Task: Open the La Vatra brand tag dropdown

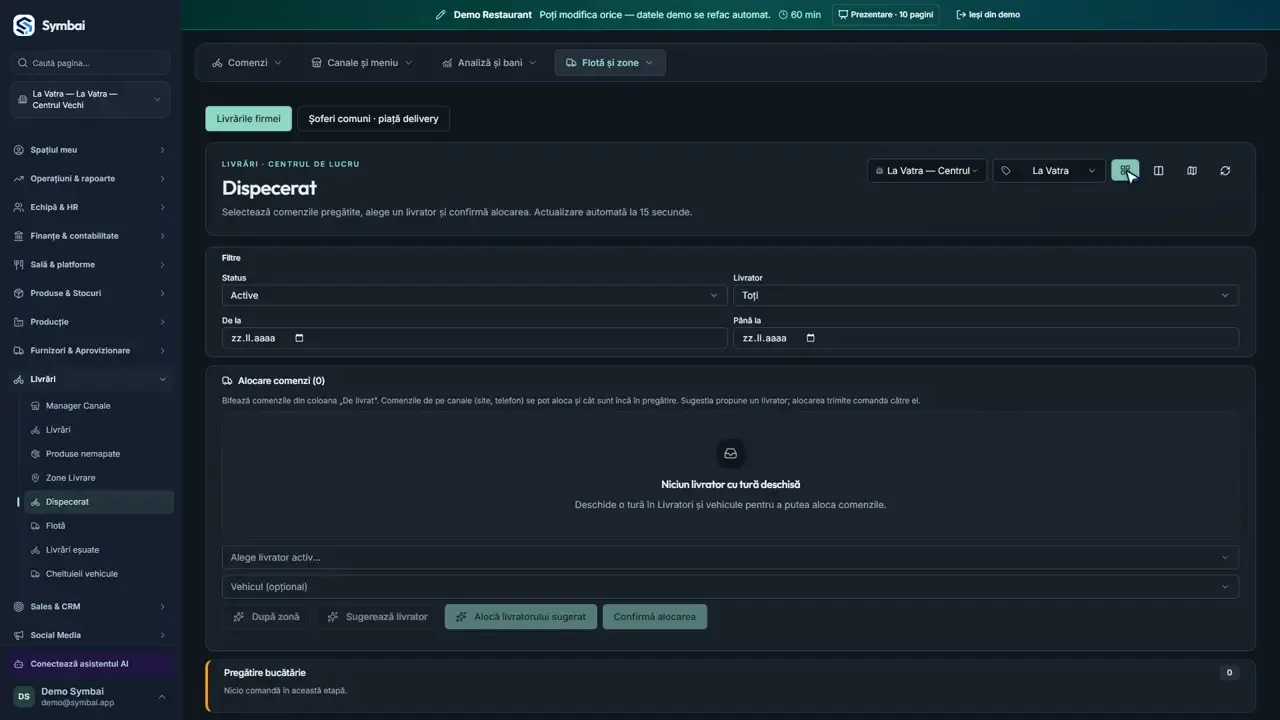Action: 1049,171
